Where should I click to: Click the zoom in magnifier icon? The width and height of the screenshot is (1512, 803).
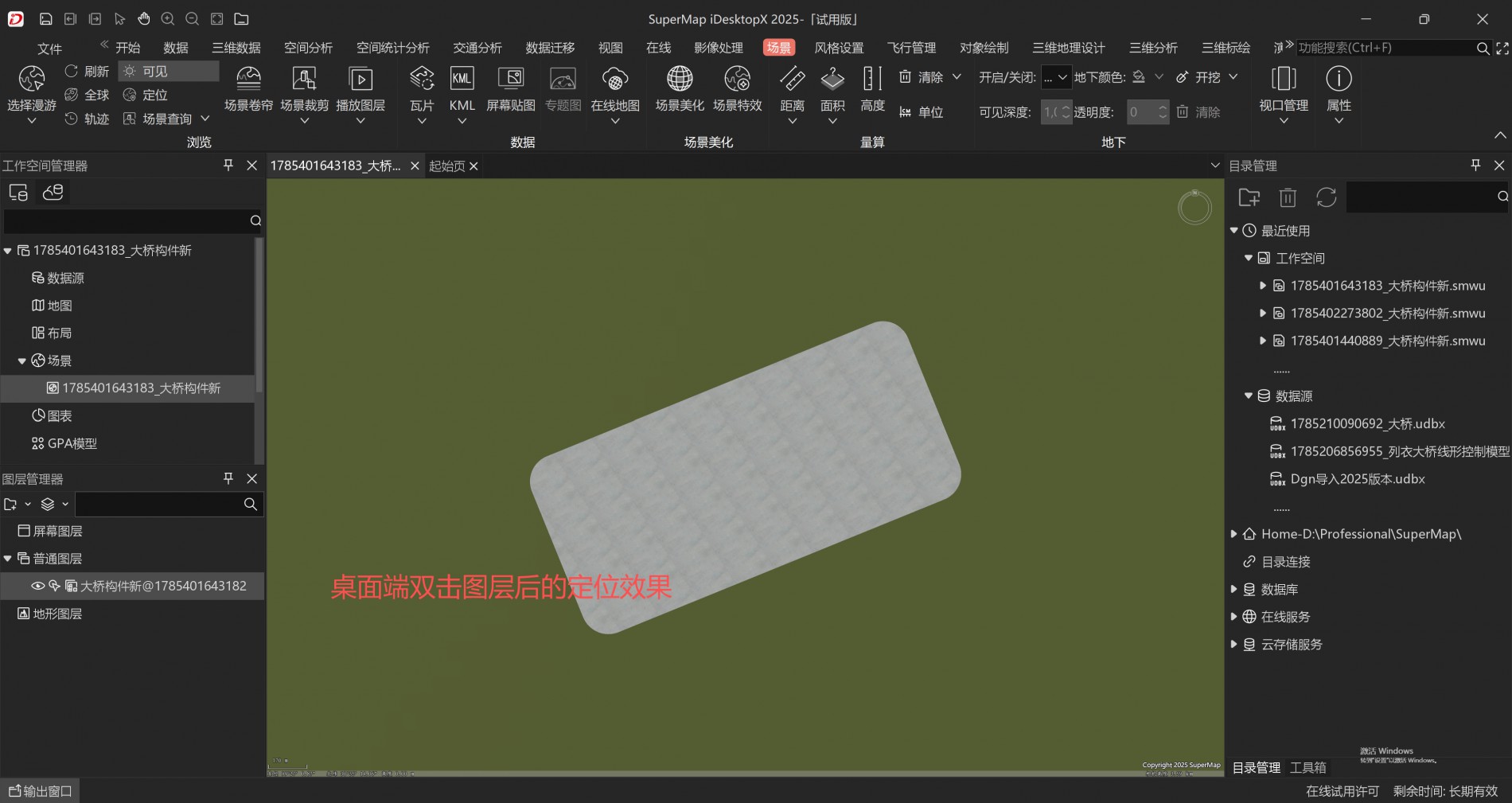click(168, 19)
